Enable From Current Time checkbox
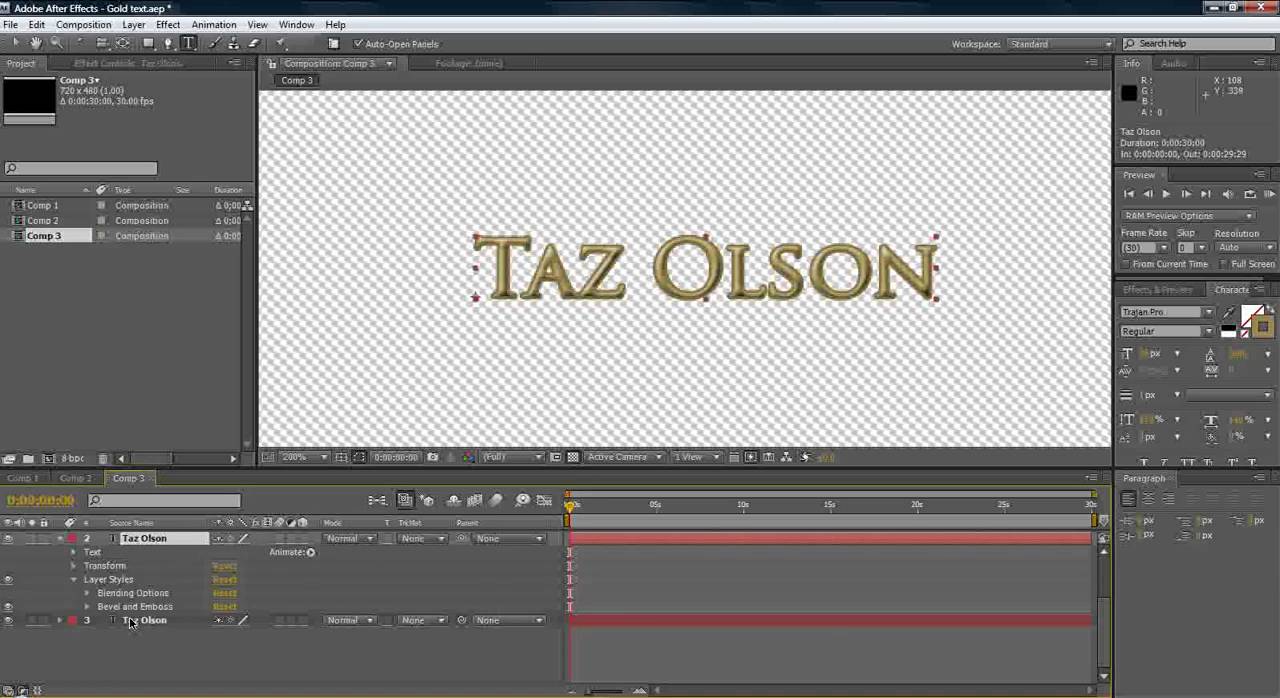The height and width of the screenshot is (698, 1280). point(1125,264)
